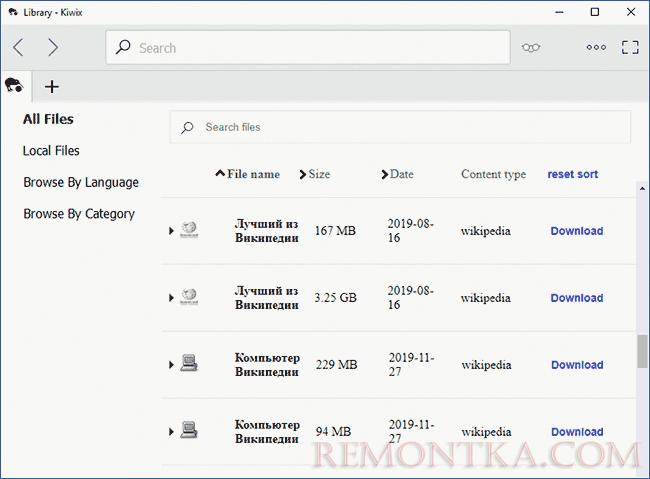Select the Kiwix library tab with bird icon

click(x=14, y=85)
